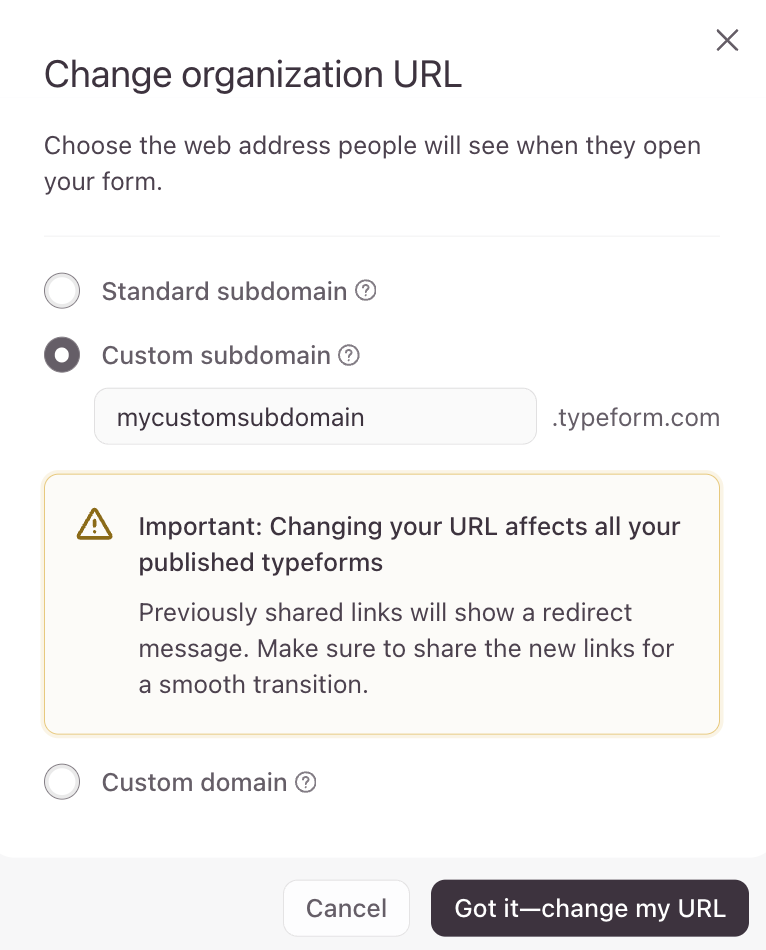
Task: Click the Custom subdomain label text
Action: [x=216, y=355]
